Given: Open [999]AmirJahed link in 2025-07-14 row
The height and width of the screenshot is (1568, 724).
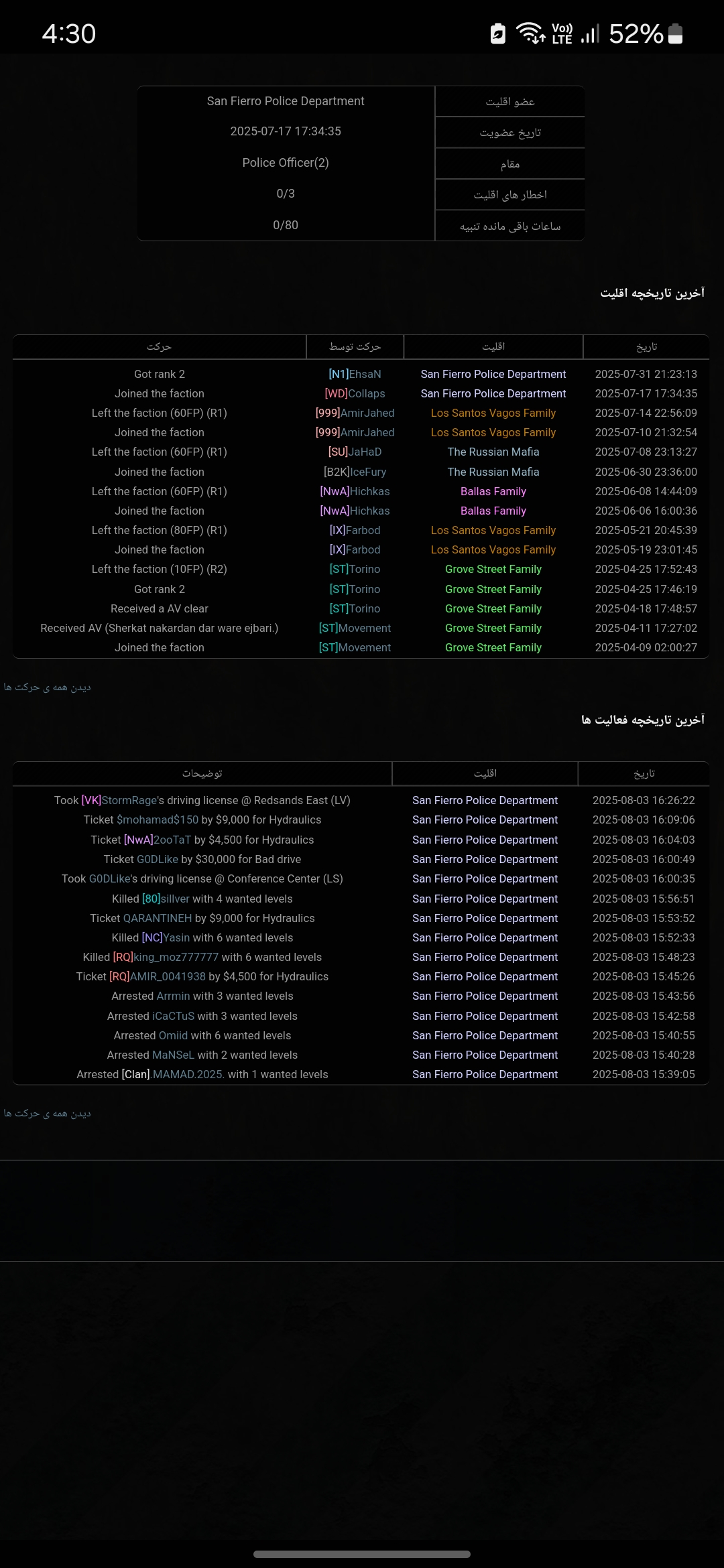Looking at the screenshot, I should pyautogui.click(x=355, y=413).
